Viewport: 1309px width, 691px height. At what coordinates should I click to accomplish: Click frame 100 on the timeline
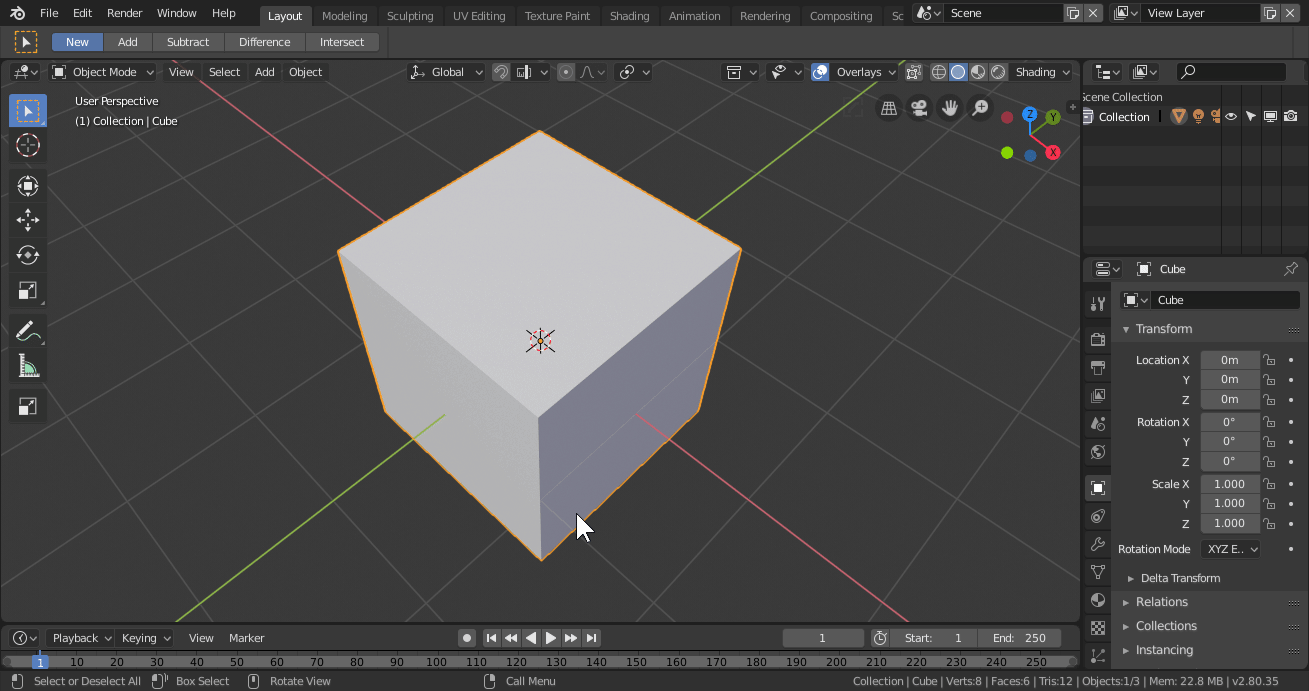pos(437,662)
